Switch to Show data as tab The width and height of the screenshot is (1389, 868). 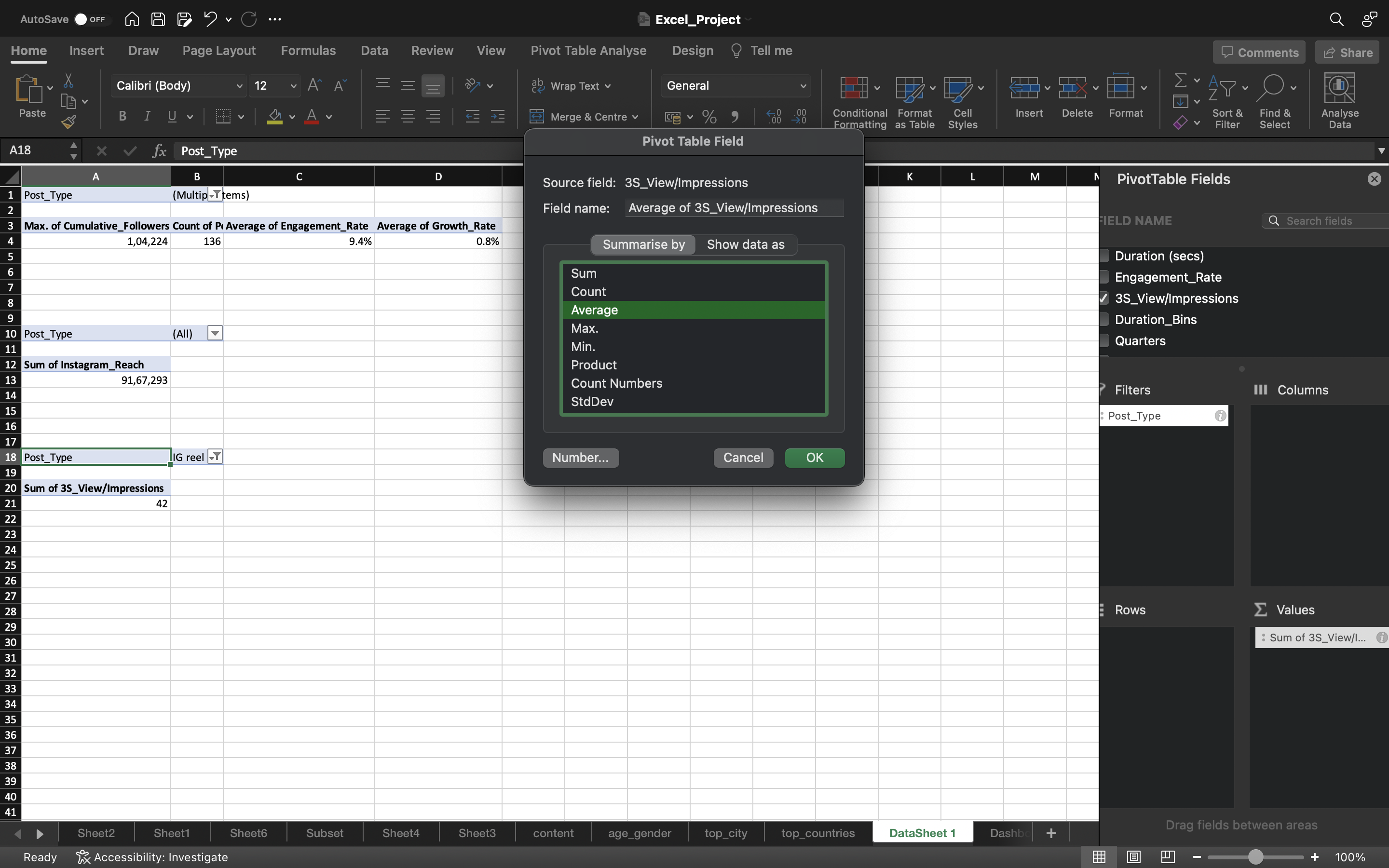tap(746, 244)
